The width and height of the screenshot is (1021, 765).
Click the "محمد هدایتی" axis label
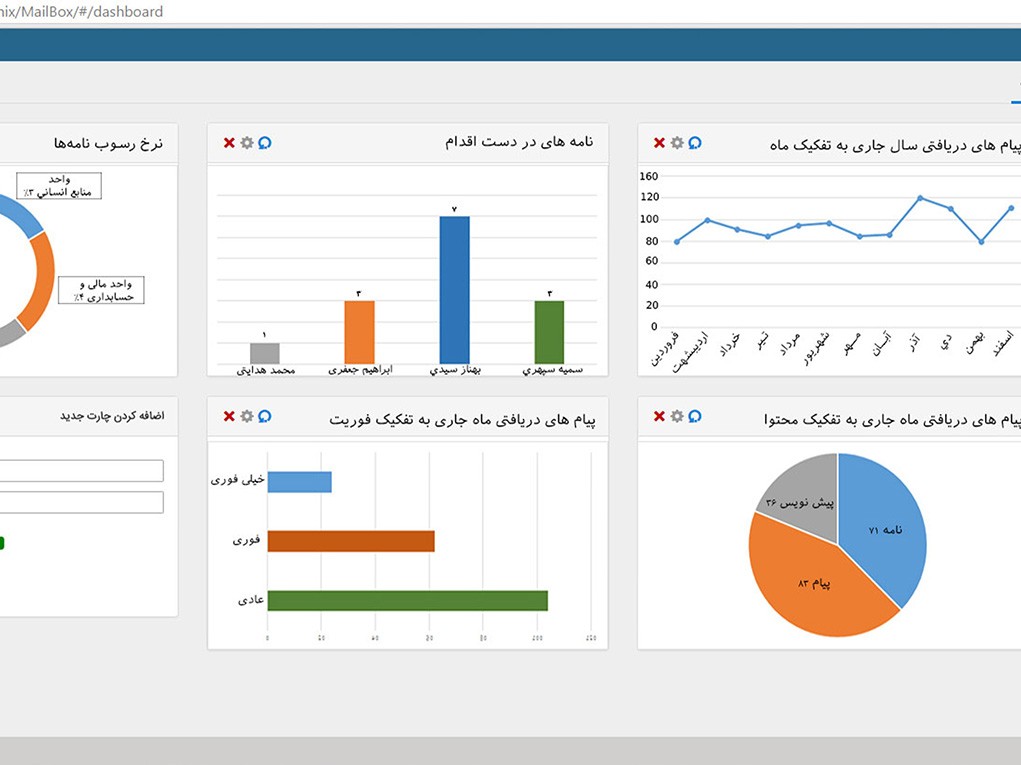265,370
